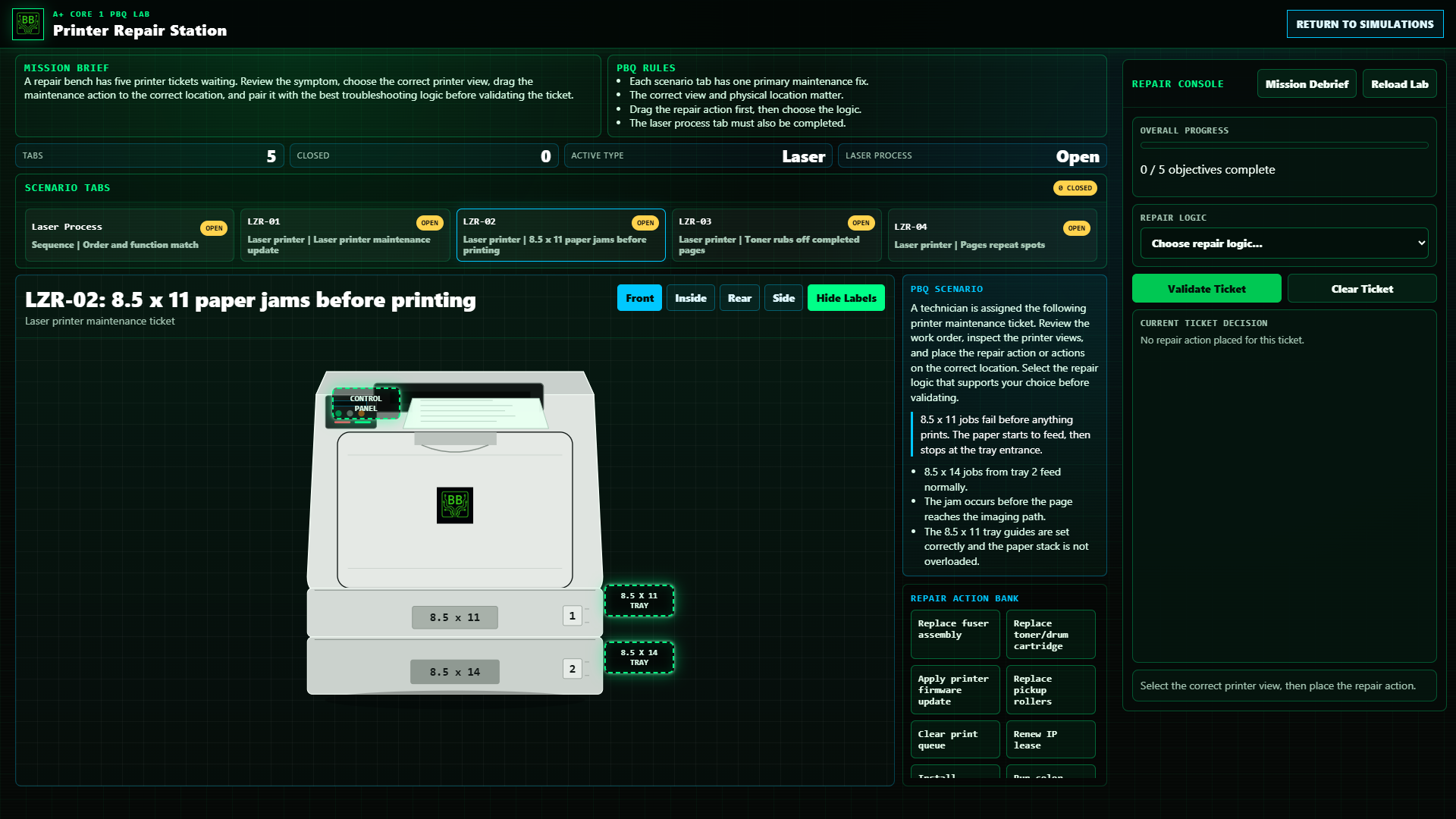This screenshot has width=1456, height=819.
Task: Pick Replace fuser assembly action
Action: coord(955,634)
